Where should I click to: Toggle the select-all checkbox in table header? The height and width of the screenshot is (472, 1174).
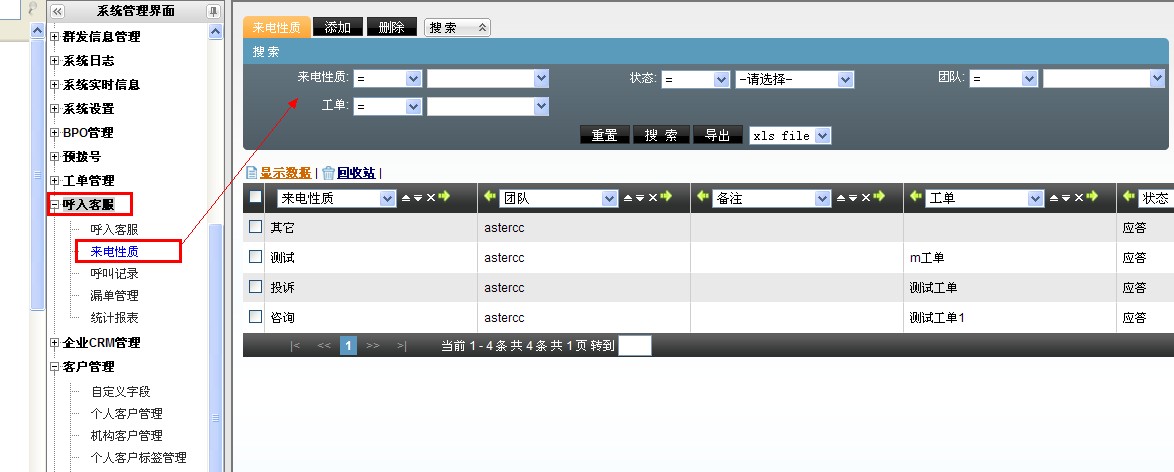pos(255,198)
